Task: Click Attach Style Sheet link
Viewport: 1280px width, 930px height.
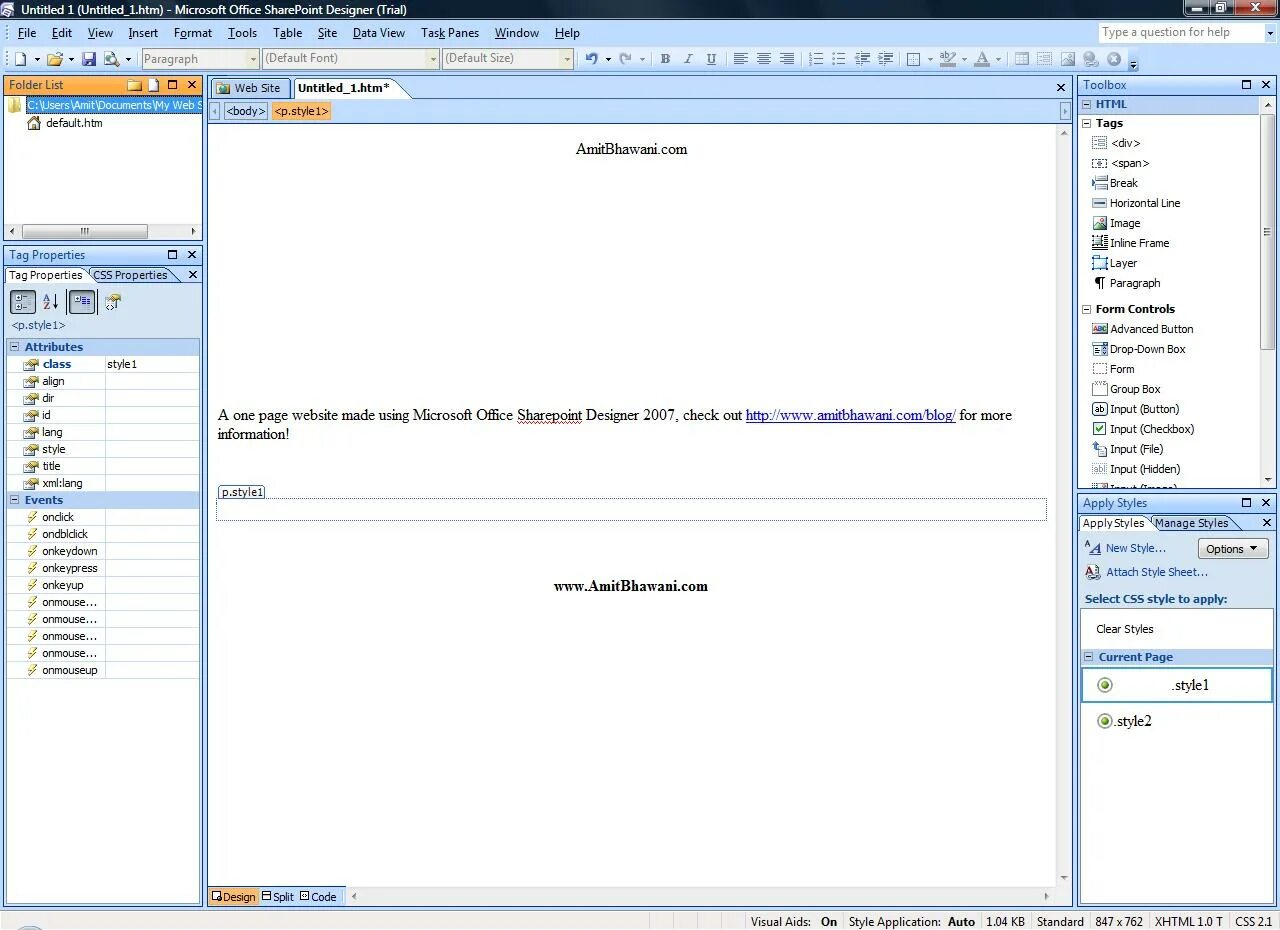Action: click(x=1156, y=572)
